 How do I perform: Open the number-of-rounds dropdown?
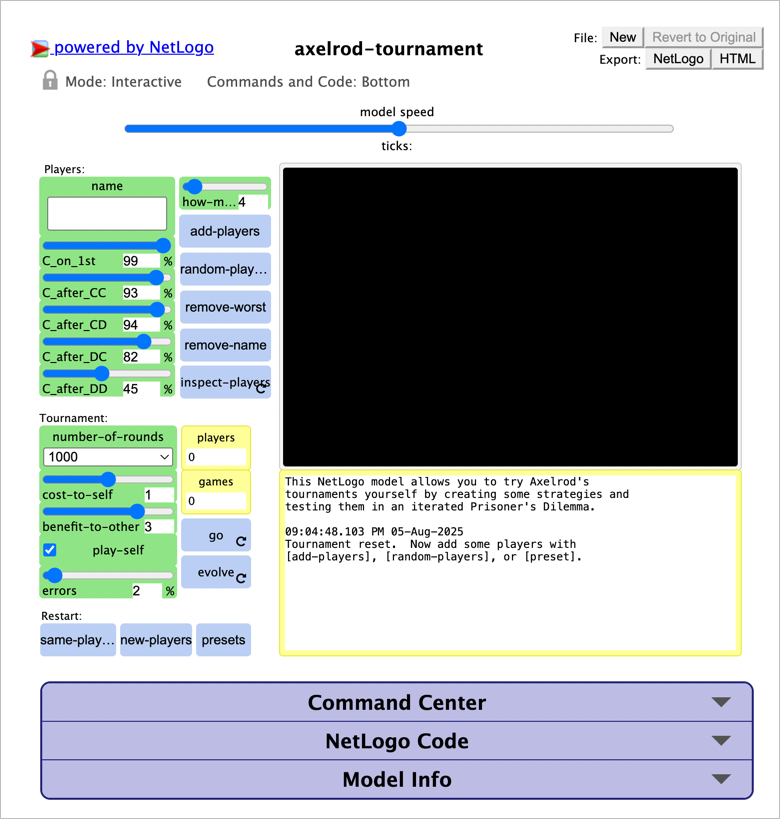108,457
